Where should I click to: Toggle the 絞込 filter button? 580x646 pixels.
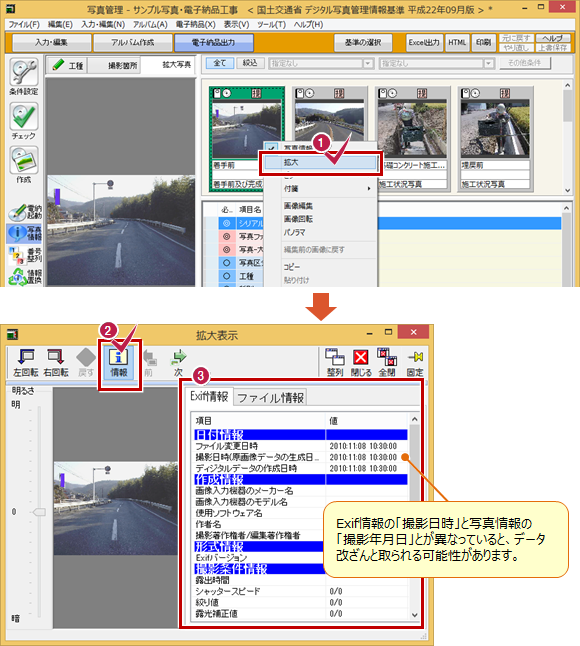250,63
